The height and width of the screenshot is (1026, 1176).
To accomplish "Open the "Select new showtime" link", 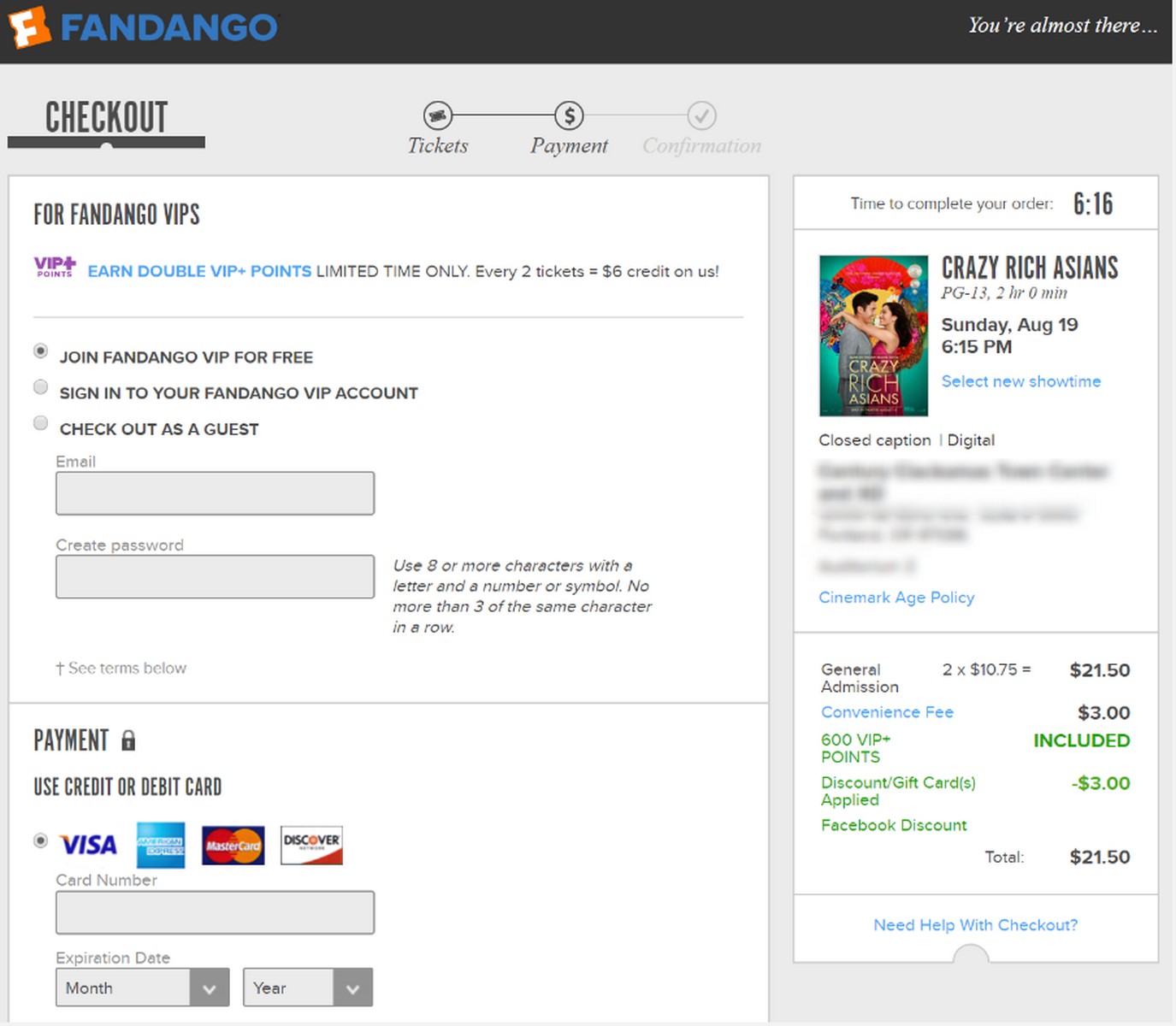I will 1020,381.
